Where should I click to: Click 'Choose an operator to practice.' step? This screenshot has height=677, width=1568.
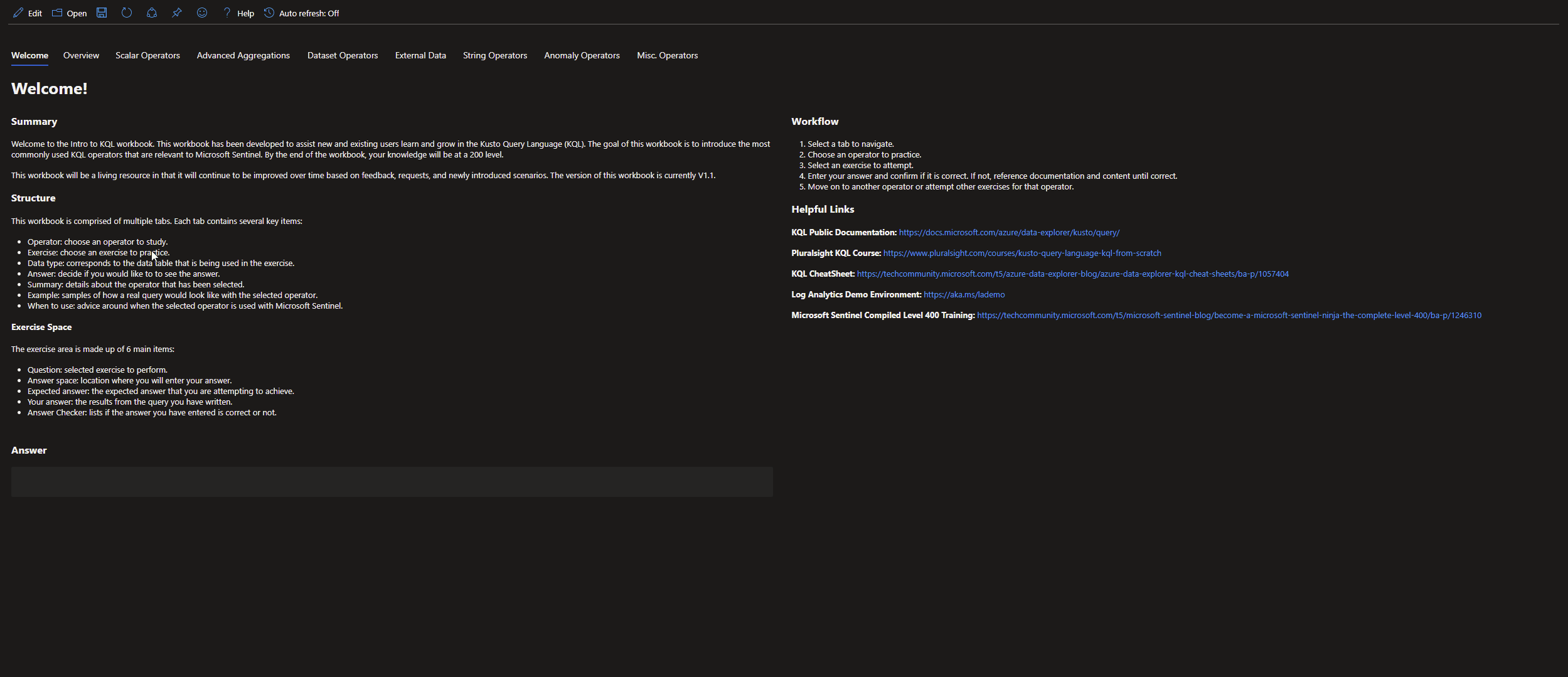(x=864, y=155)
